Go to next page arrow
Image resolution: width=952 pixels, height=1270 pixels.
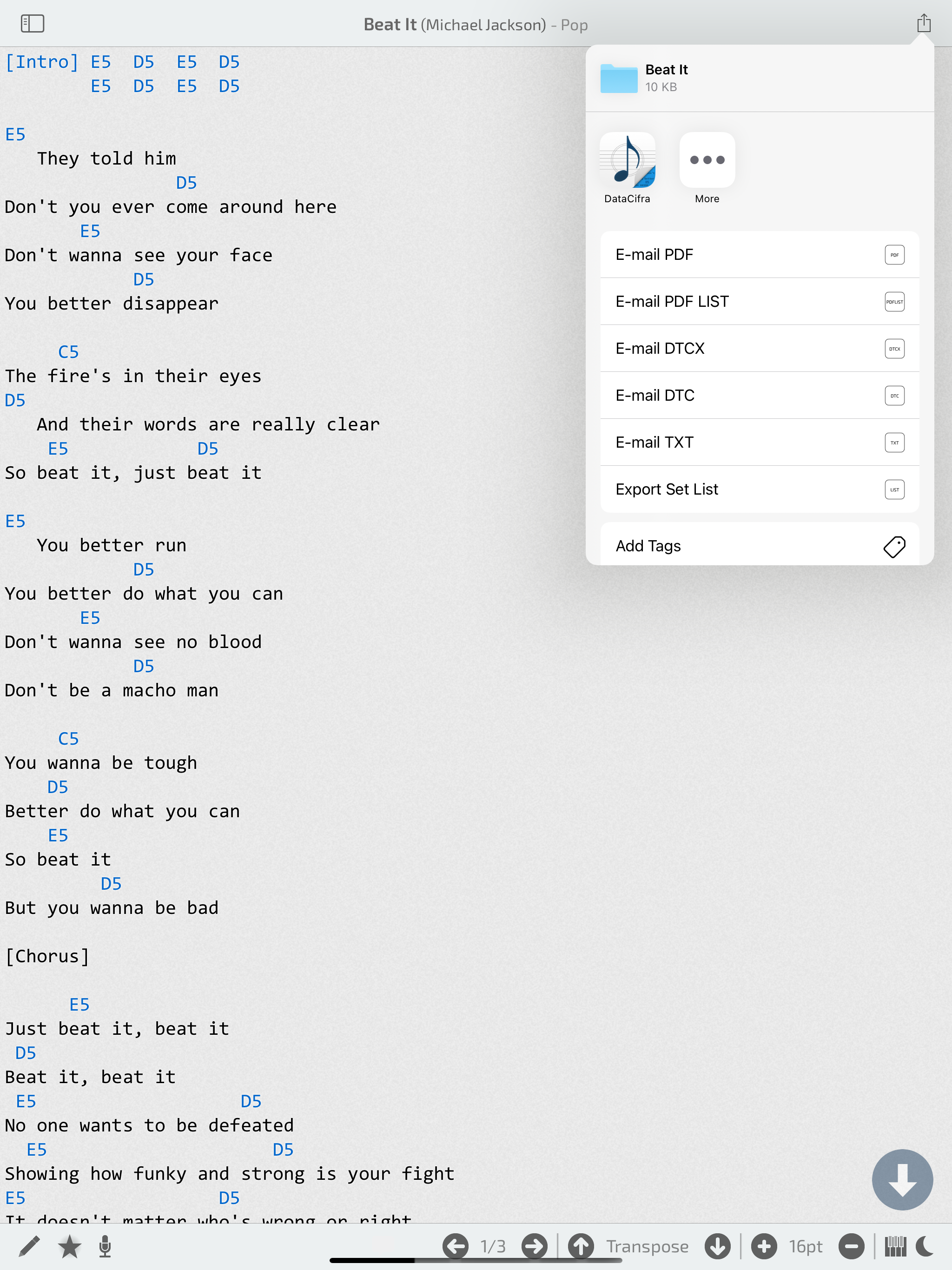tap(535, 1246)
